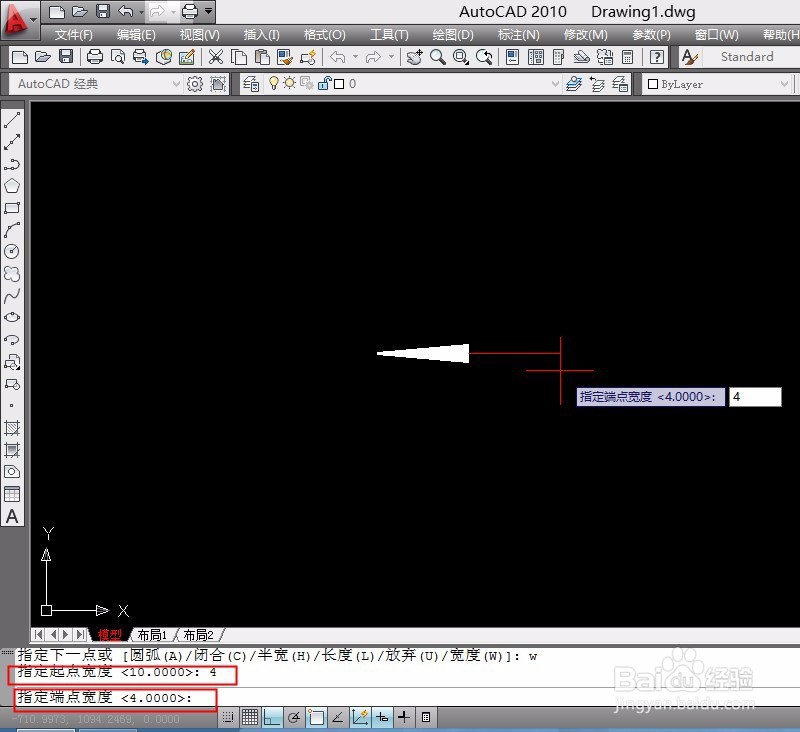The height and width of the screenshot is (732, 800).
Task: Click the dynamic input width field showing 4
Action: (755, 397)
